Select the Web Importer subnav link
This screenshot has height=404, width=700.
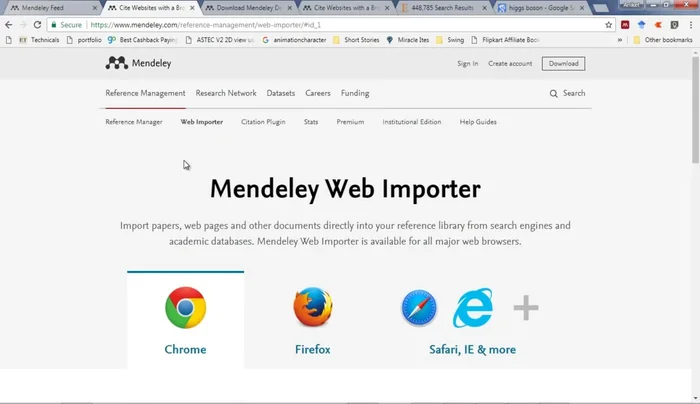pos(202,122)
